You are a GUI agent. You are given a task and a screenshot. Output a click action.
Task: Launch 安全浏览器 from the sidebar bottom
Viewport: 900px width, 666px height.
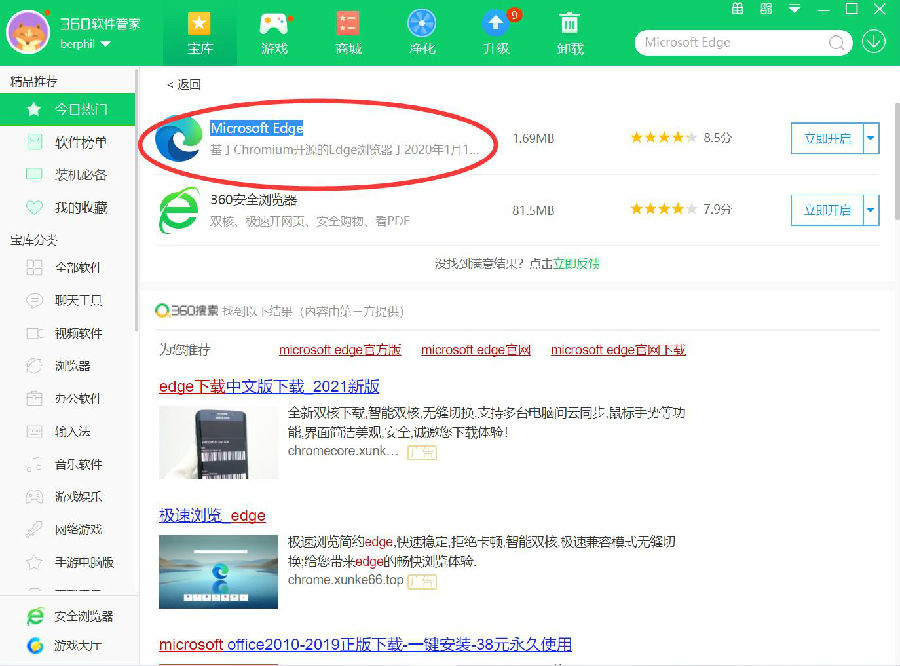(69, 616)
